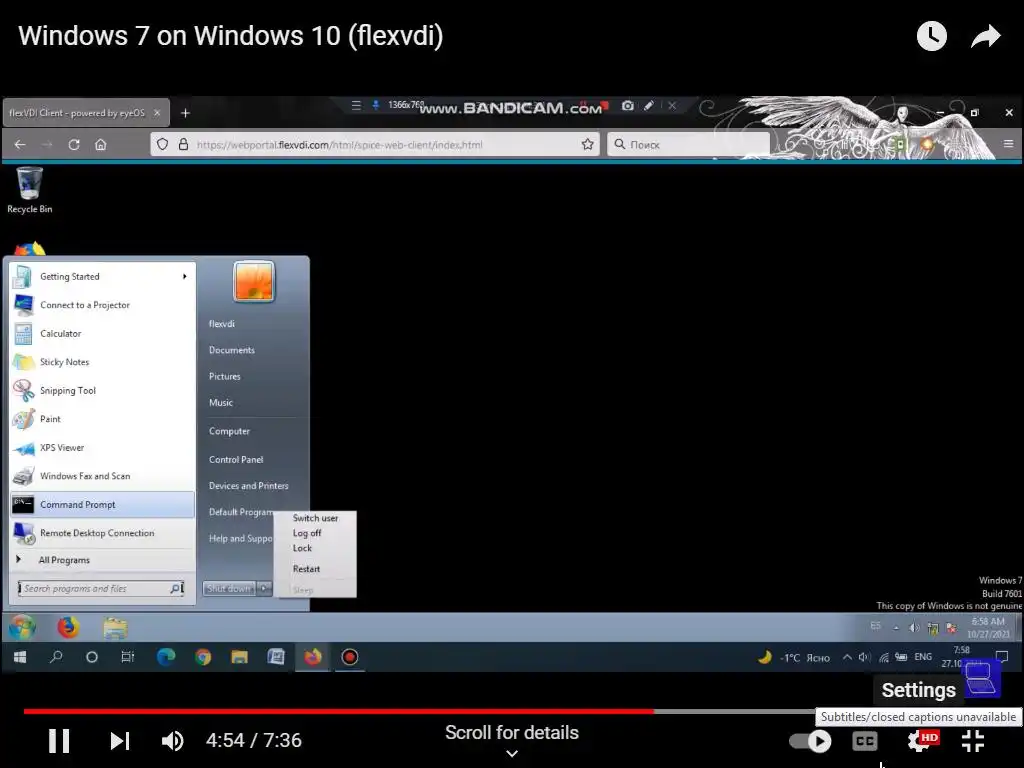
Task: Click the Search programs and files box
Action: 101,588
